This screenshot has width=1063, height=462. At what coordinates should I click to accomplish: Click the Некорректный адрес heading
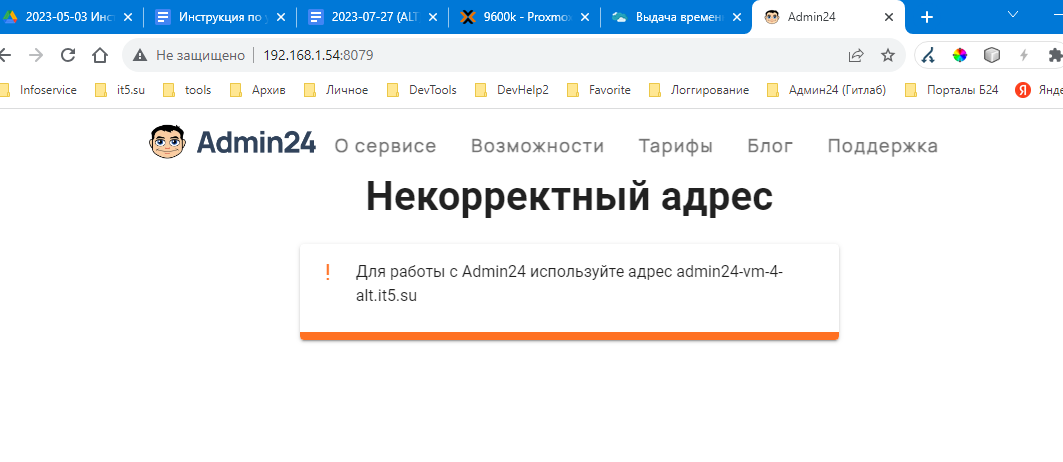tap(569, 197)
